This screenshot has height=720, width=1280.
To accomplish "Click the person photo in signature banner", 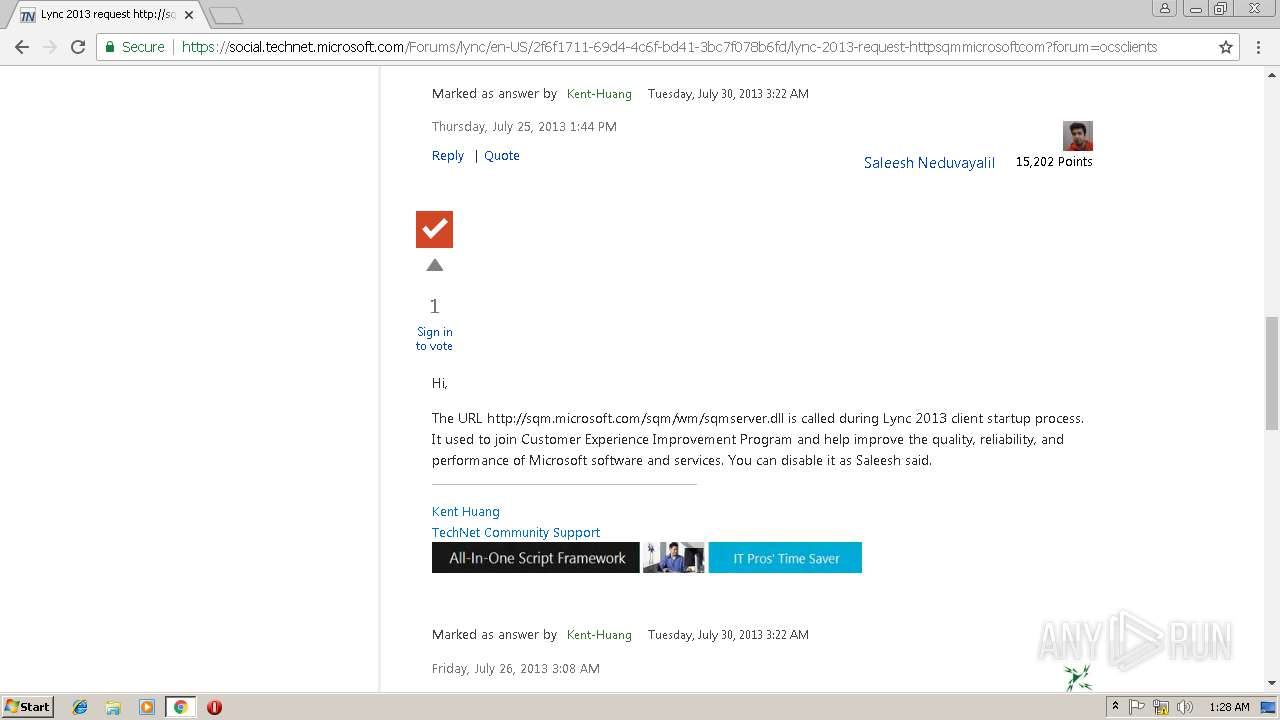I will pyautogui.click(x=674, y=558).
